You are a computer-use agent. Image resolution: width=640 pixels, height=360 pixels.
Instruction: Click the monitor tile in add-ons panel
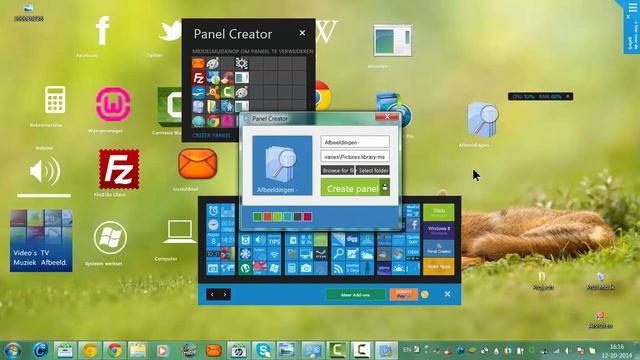pyautogui.click(x=306, y=254)
